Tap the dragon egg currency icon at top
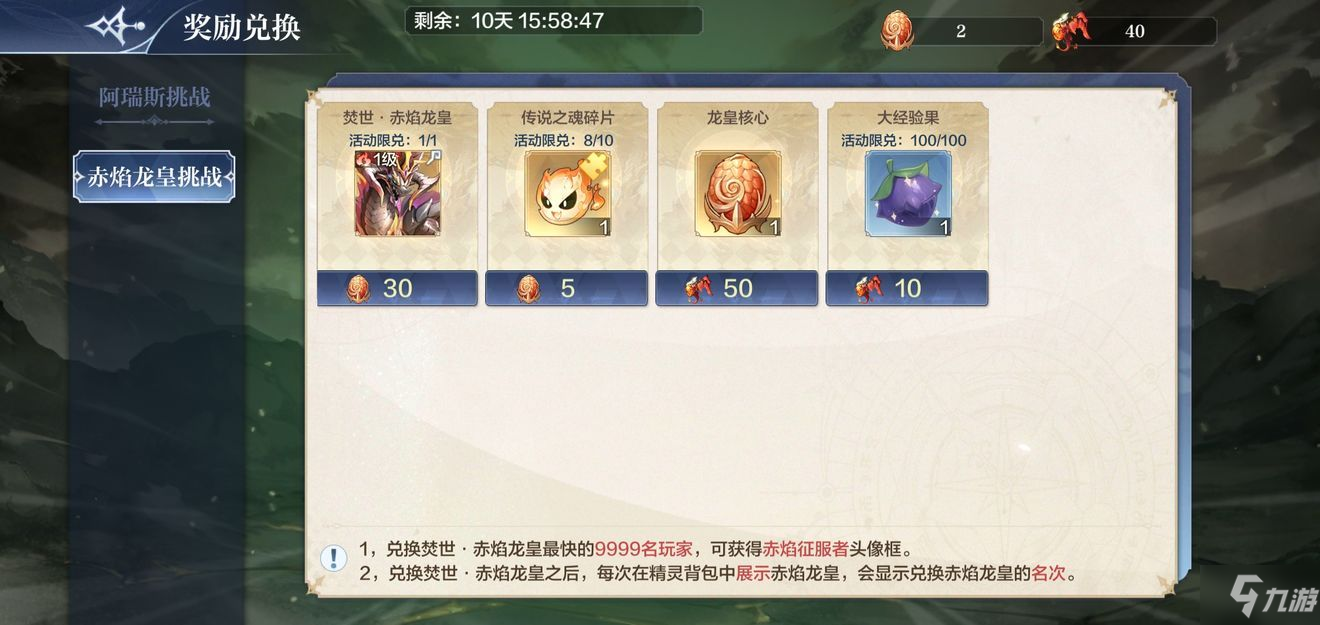 [x=897, y=31]
